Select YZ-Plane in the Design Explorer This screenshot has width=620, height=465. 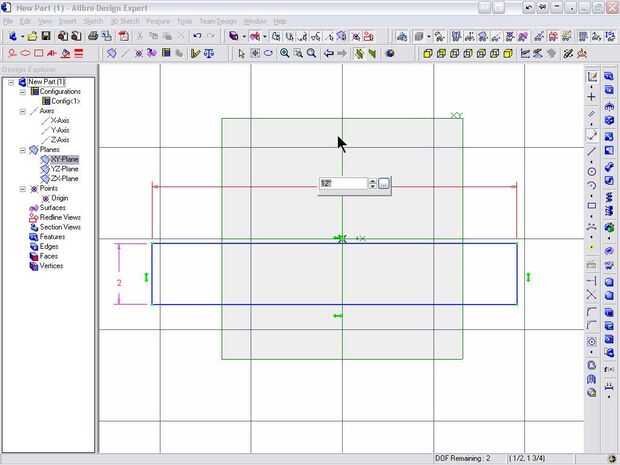[x=64, y=169]
